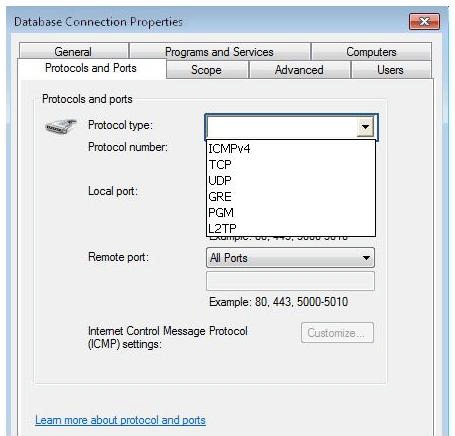
Task: Open Learn more about protocol and ports link
Action: click(x=120, y=420)
